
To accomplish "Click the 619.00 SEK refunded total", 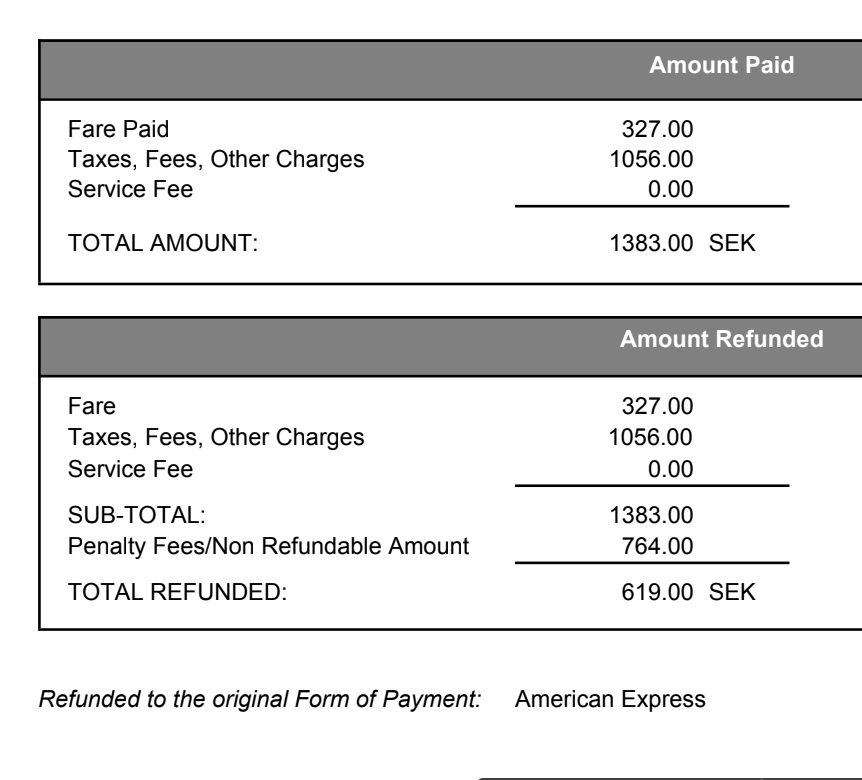I will pos(688,593).
